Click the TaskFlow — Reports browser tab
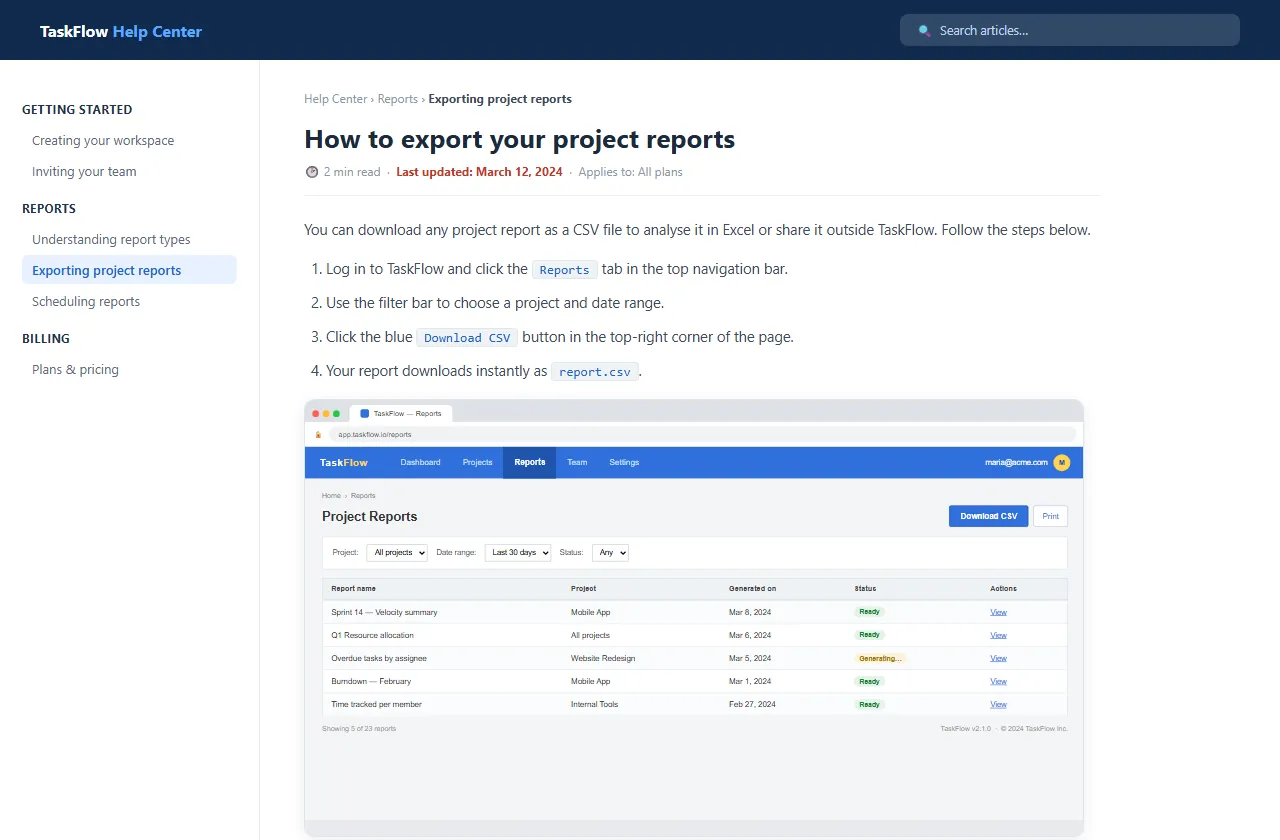 tap(401, 413)
